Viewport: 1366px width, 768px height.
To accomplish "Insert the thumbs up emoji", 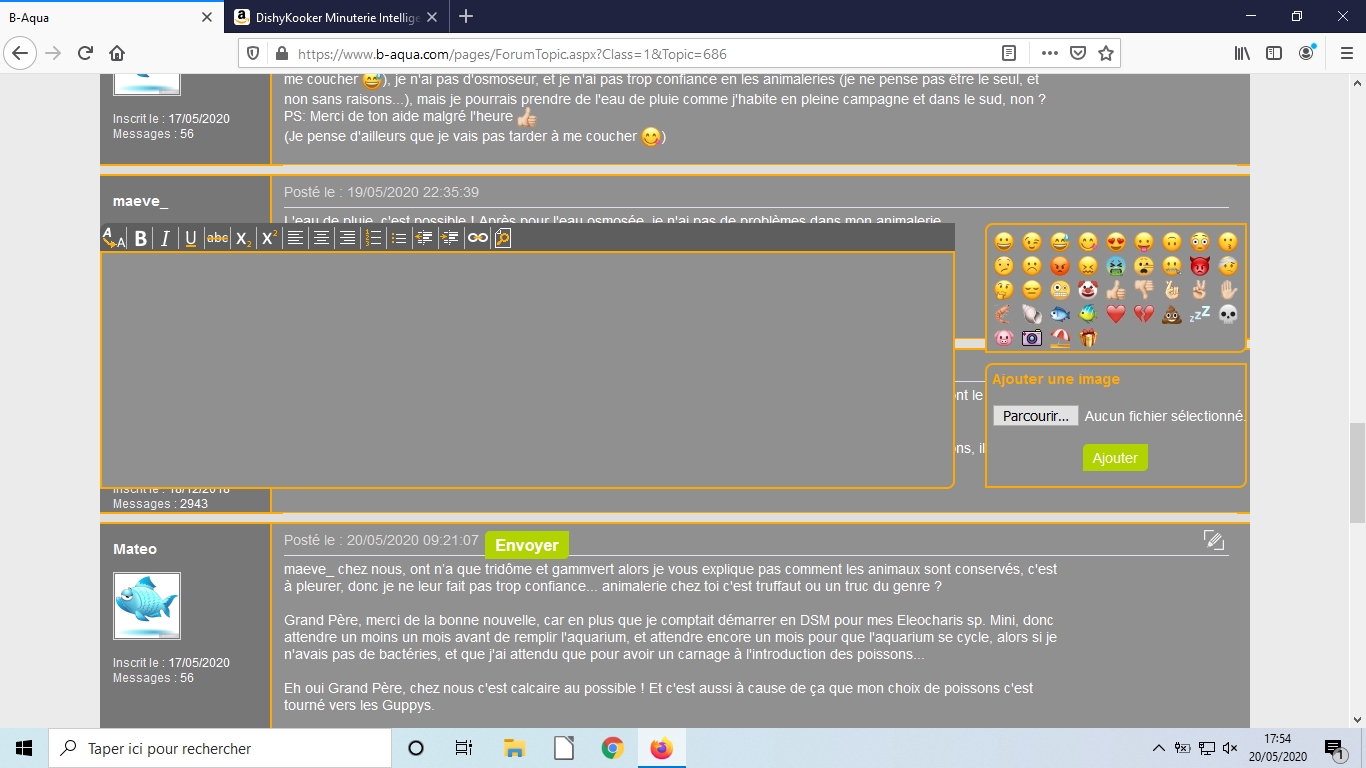I will [x=1116, y=290].
